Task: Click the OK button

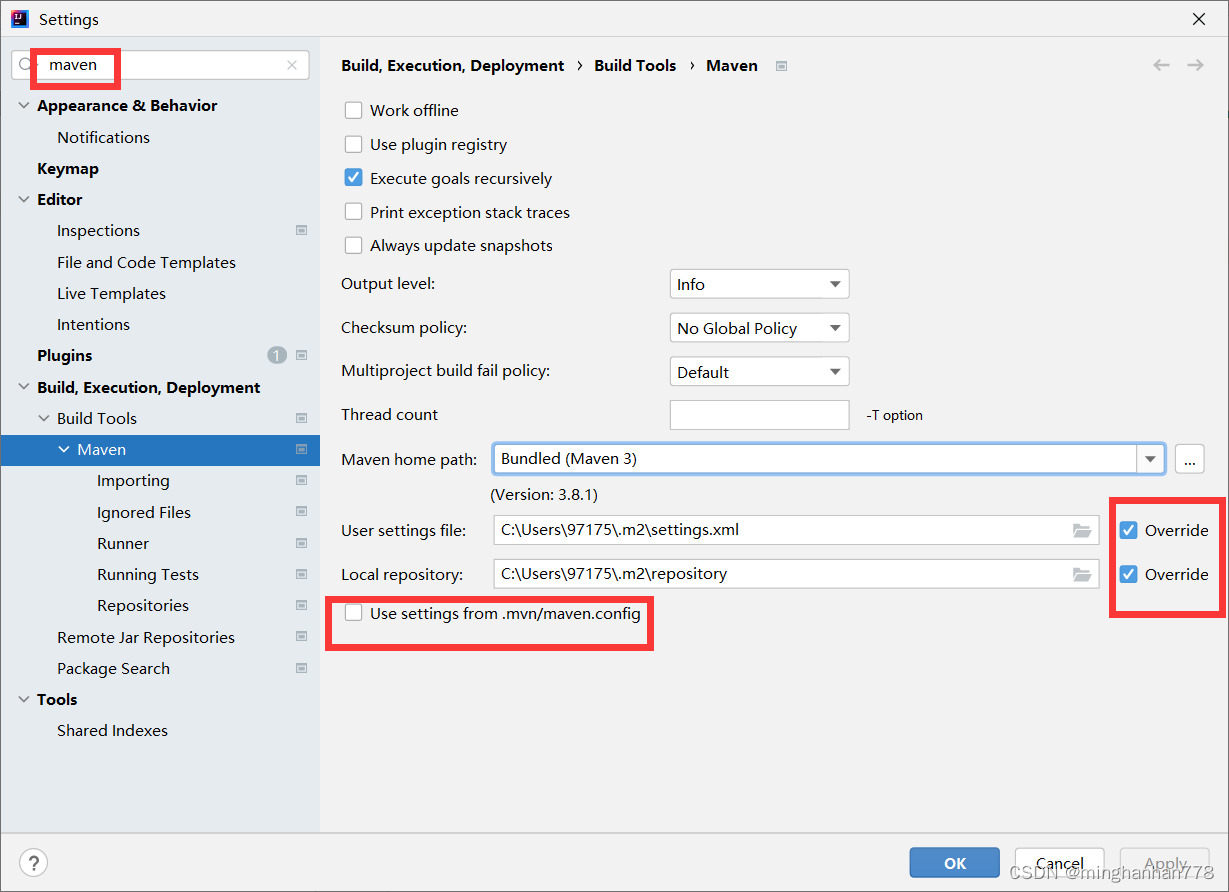Action: [954, 863]
